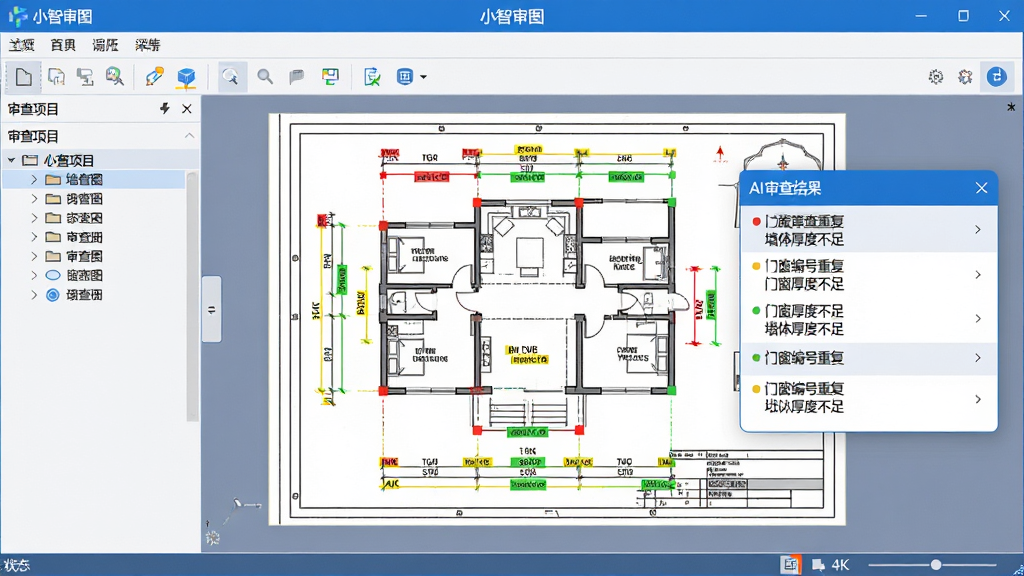Expand the chevron on the red-dot result row

pyautogui.click(x=978, y=230)
